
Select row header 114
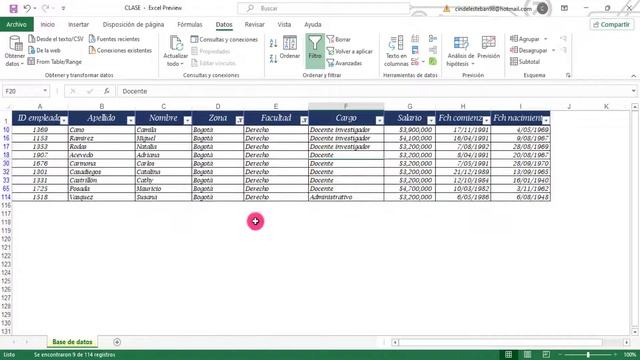pyautogui.click(x=6, y=197)
